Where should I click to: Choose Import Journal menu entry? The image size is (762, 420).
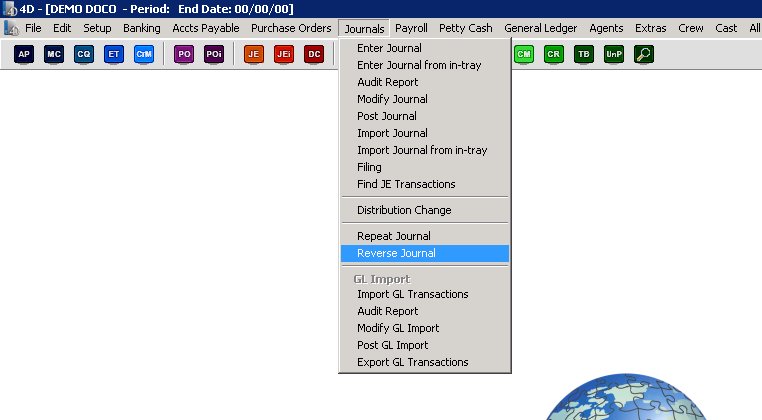click(x=425, y=133)
